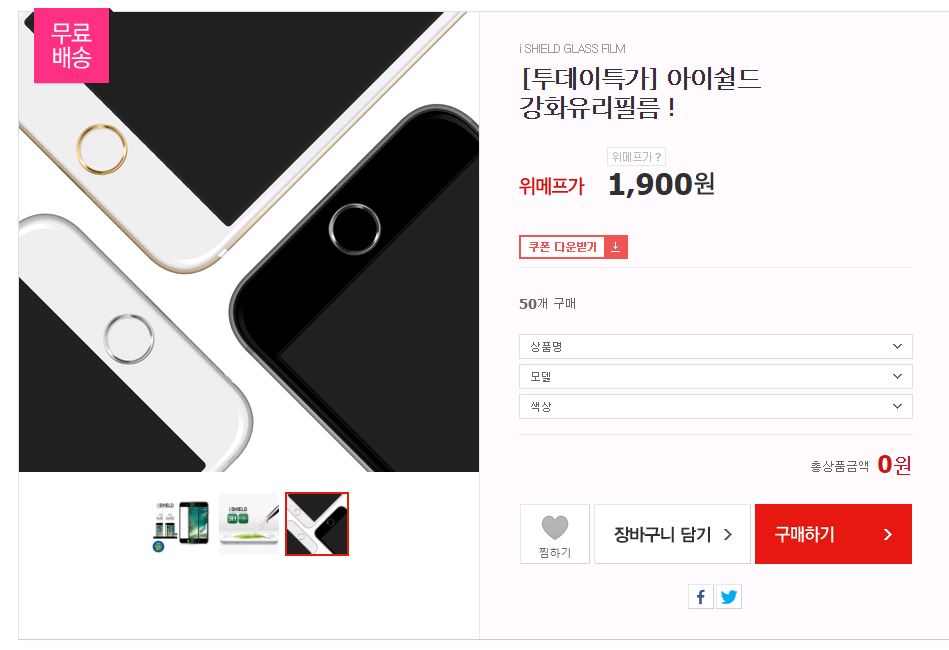The width and height of the screenshot is (949, 650).
Task: Click the 위메프가? price info badge
Action: (x=636, y=157)
